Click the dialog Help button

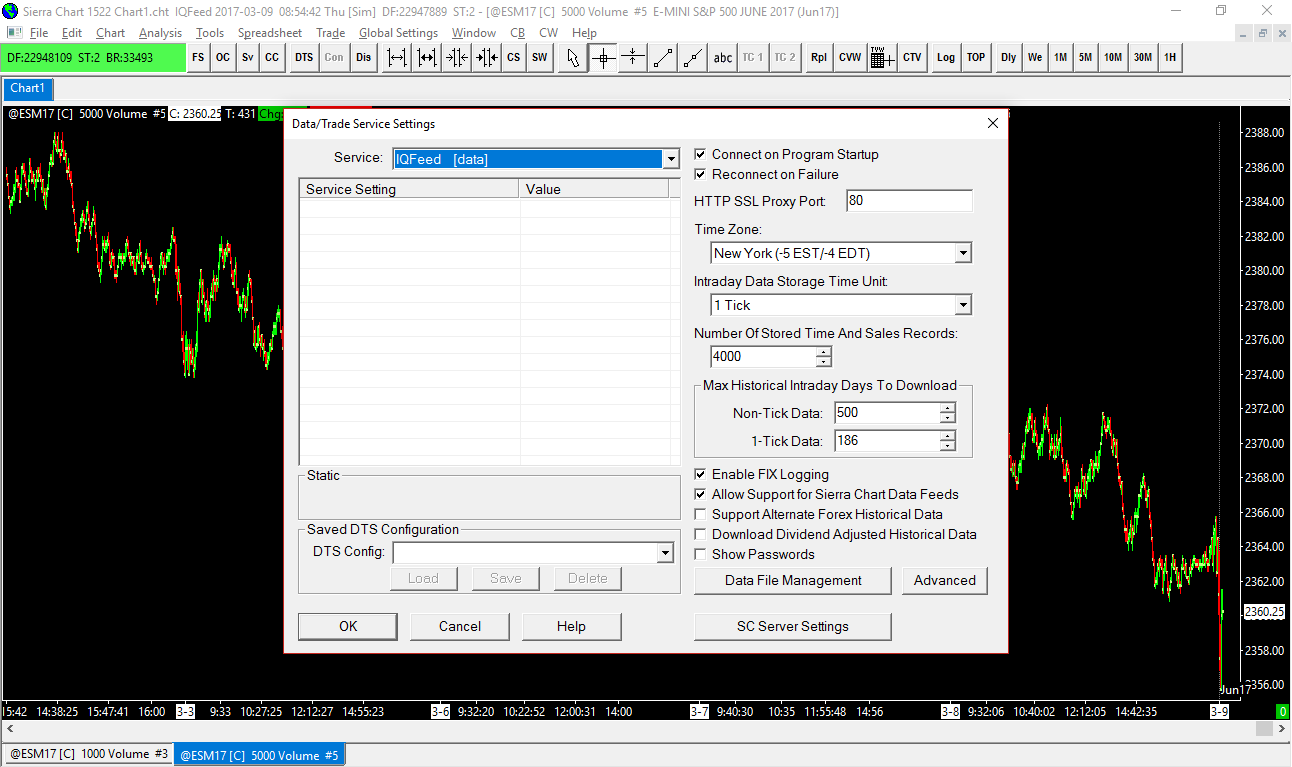(571, 627)
